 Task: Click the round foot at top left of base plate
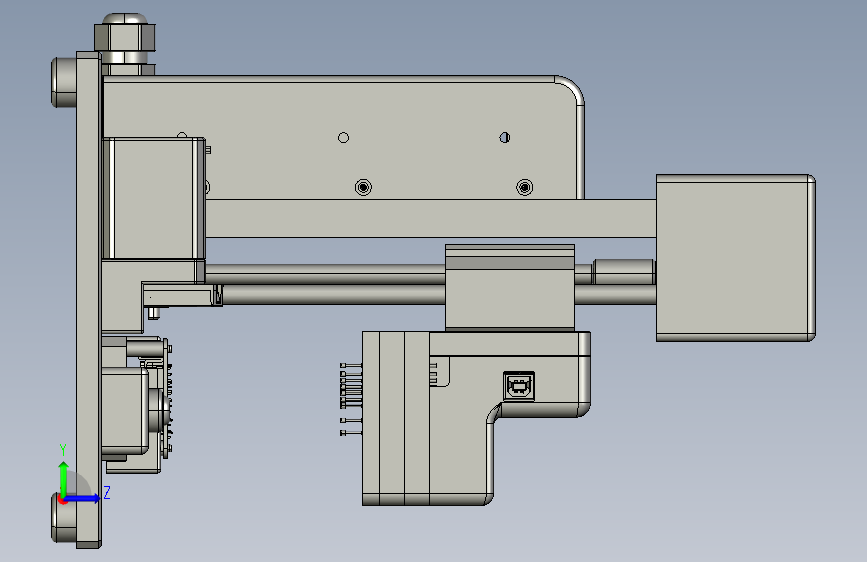(64, 82)
